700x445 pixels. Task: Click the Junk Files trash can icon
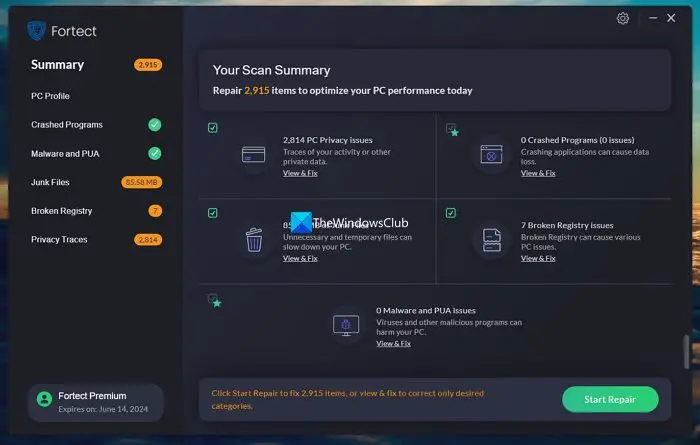point(254,240)
